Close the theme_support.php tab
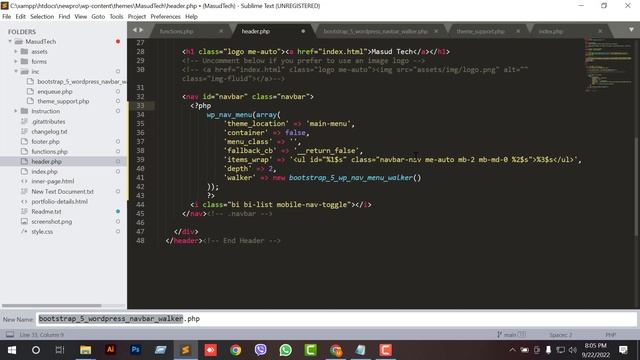 click(x=518, y=31)
